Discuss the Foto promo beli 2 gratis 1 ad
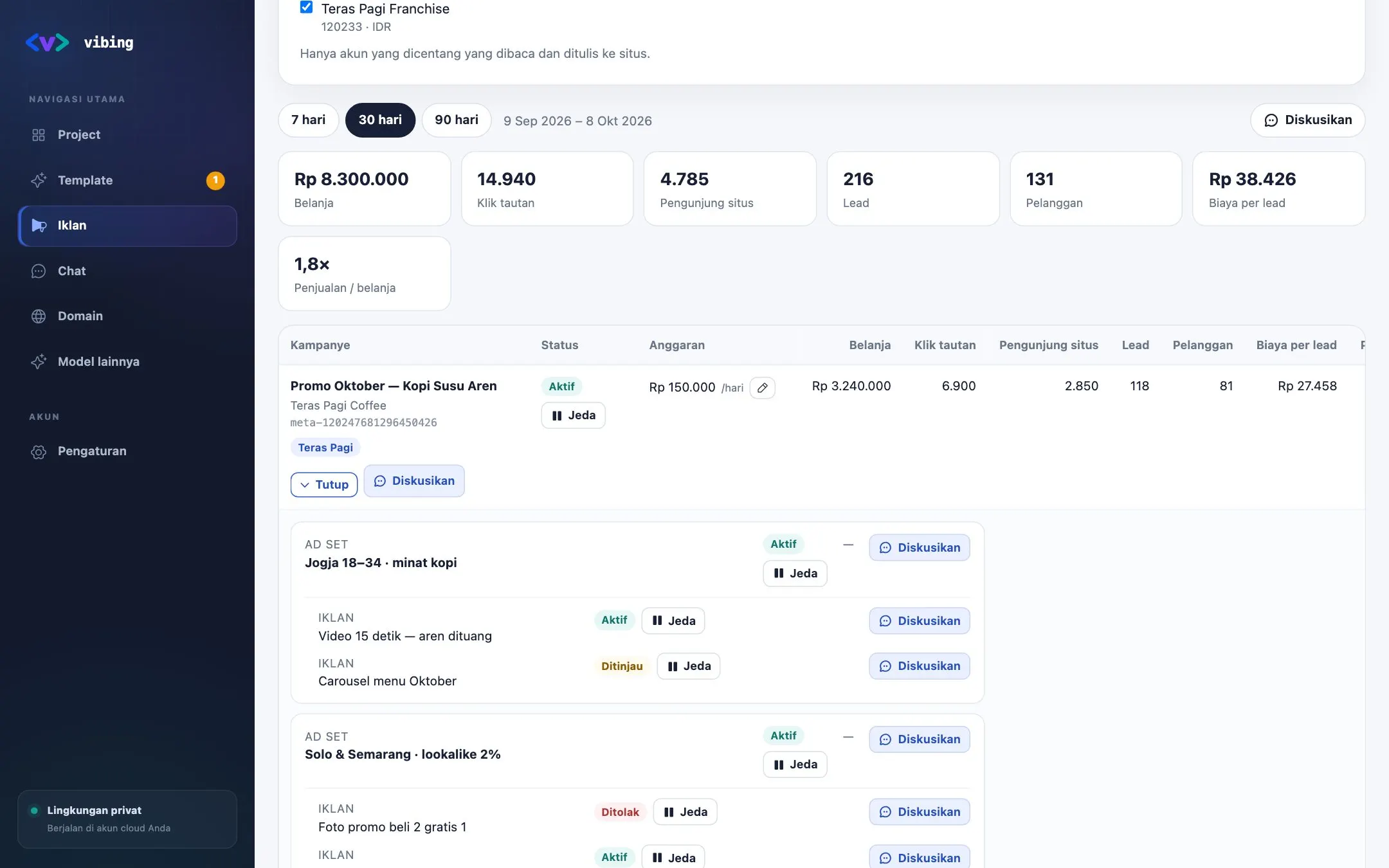 (x=920, y=812)
